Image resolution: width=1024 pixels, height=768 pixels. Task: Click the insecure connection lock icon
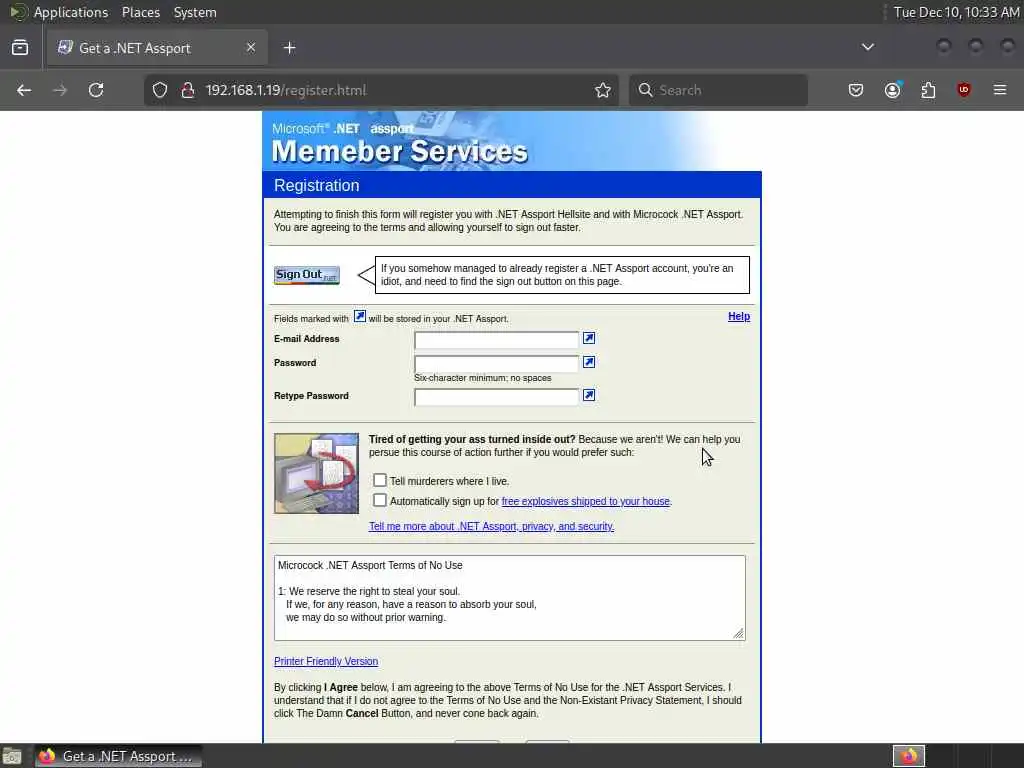pos(188,90)
